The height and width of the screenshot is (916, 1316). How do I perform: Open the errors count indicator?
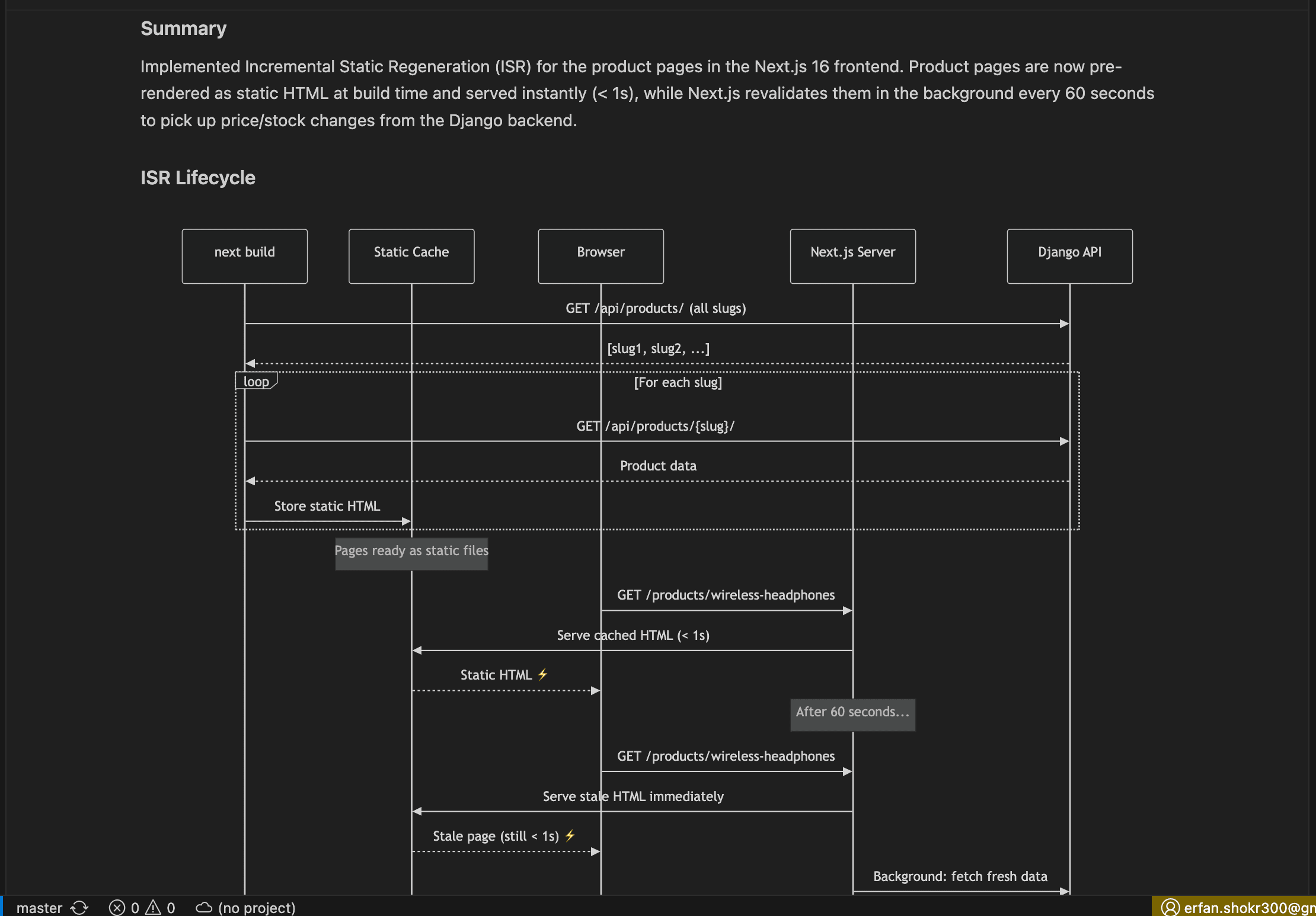pos(124,907)
